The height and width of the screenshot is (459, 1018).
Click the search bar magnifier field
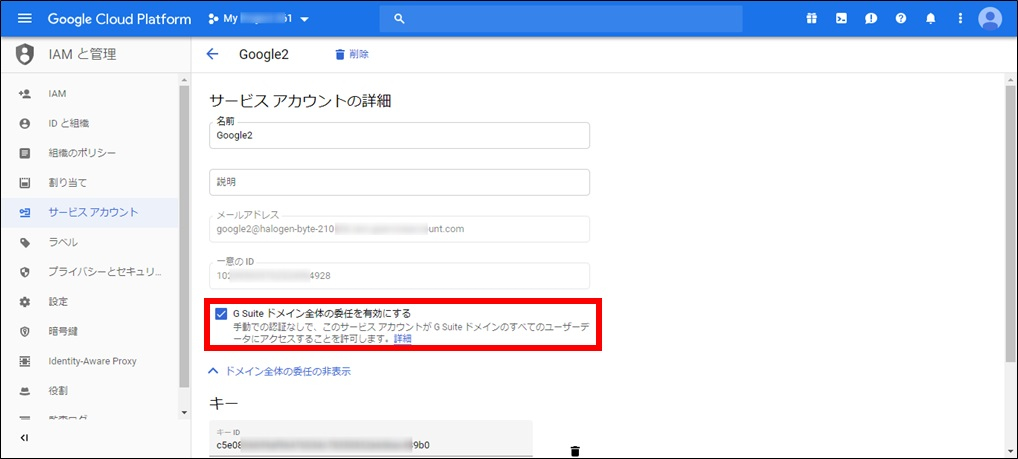coord(561,19)
